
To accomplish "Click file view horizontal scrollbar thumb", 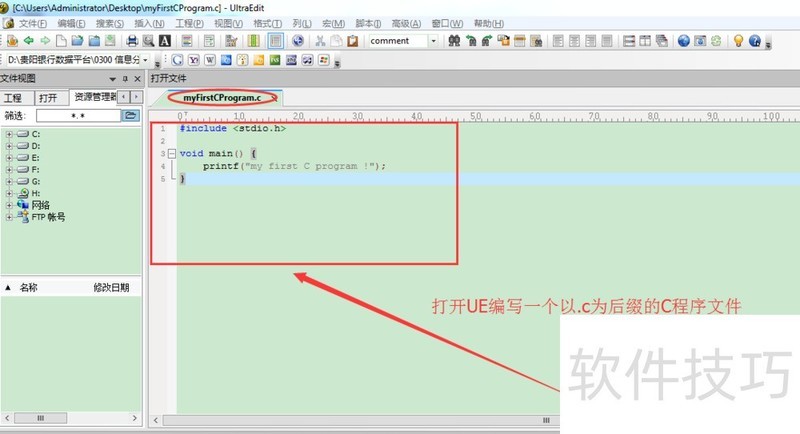I will pos(40,418).
